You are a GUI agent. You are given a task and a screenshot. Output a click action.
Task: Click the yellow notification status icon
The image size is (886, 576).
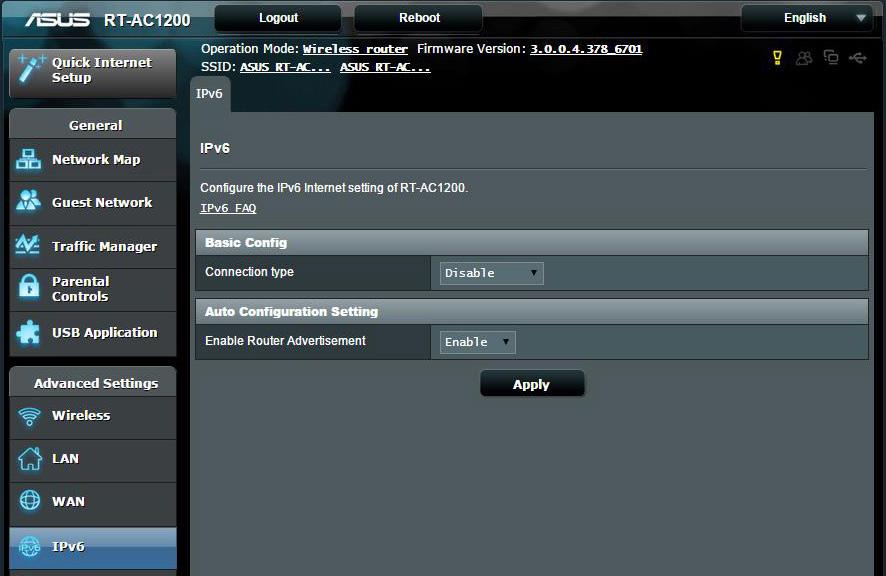[778, 58]
